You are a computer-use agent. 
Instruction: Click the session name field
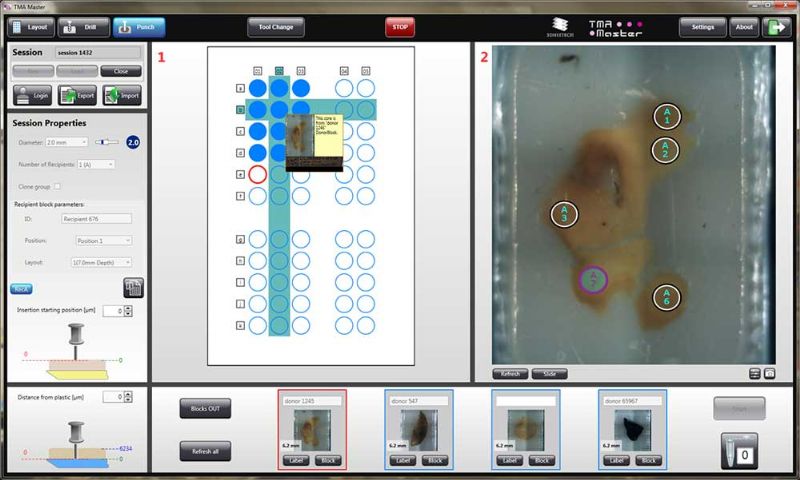[98, 53]
